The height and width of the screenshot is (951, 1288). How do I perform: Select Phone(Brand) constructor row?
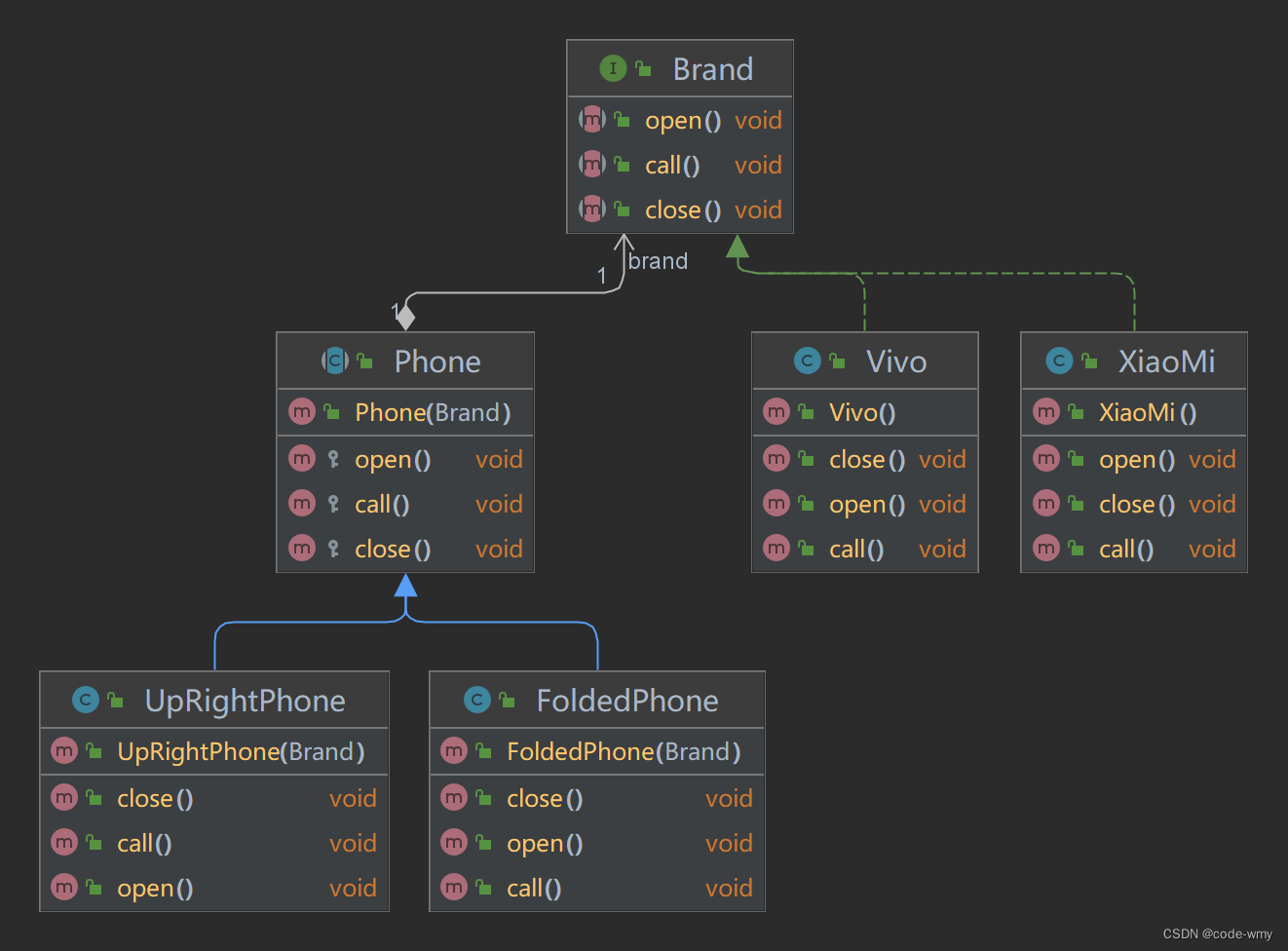(405, 412)
